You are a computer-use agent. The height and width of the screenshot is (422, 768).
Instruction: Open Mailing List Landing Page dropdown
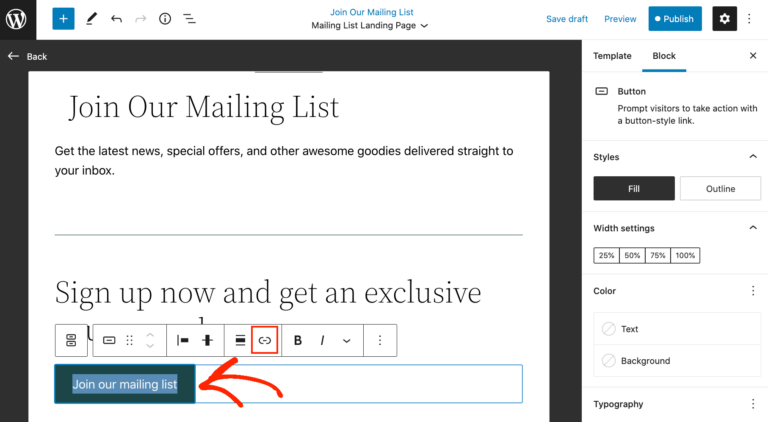[x=370, y=25]
